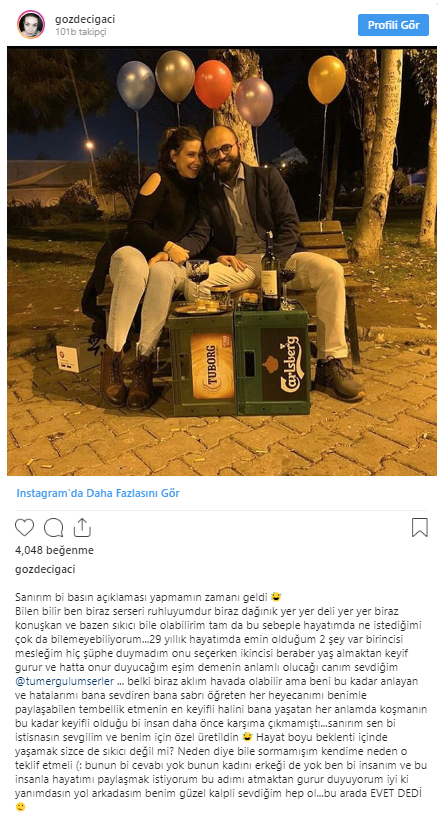Click the Tuborg crate in the photo
Image resolution: width=438 pixels, height=818 pixels.
(203, 360)
